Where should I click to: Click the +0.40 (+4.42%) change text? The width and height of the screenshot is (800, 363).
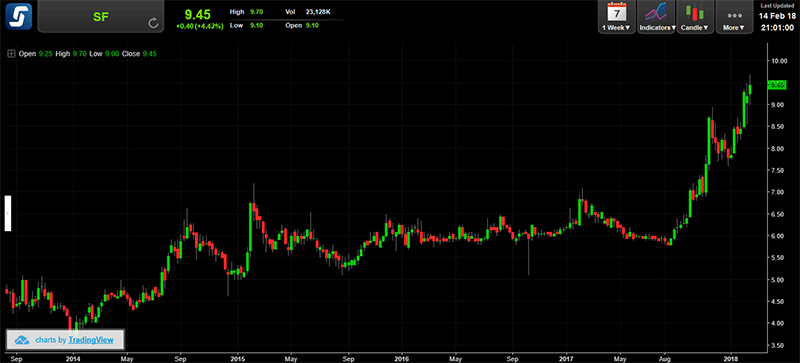coord(199,26)
